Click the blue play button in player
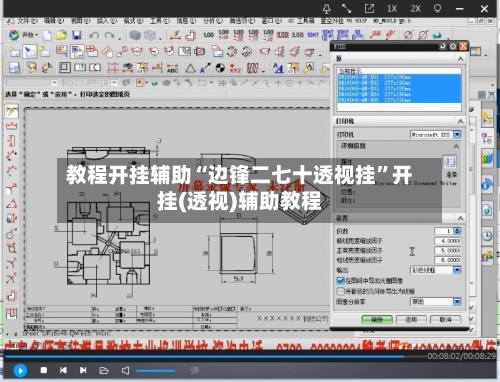Viewport: 500px width, 382px height. [x=20, y=370]
